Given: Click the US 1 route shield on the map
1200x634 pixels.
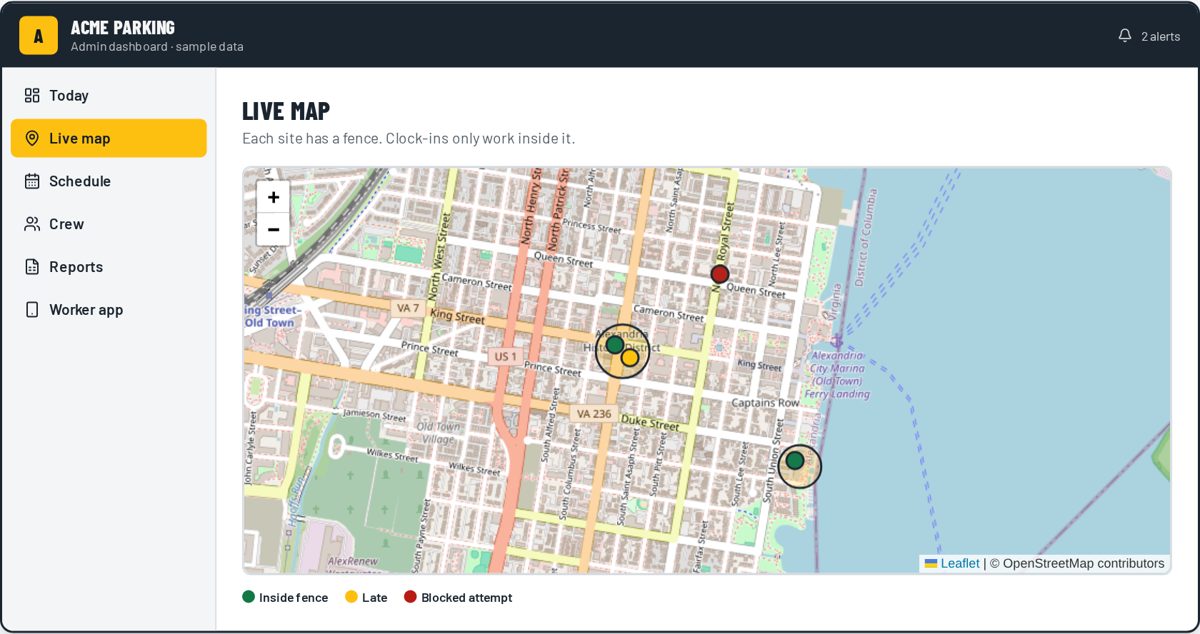Looking at the screenshot, I should click(505, 356).
